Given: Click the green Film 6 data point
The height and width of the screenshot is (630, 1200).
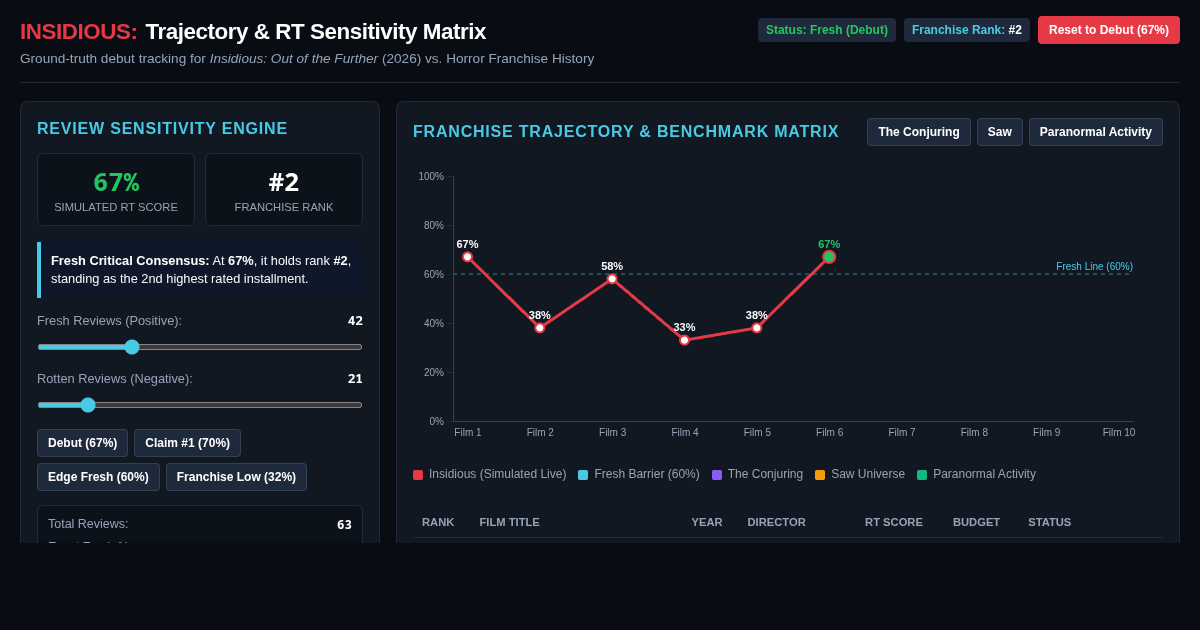Looking at the screenshot, I should 829,257.
